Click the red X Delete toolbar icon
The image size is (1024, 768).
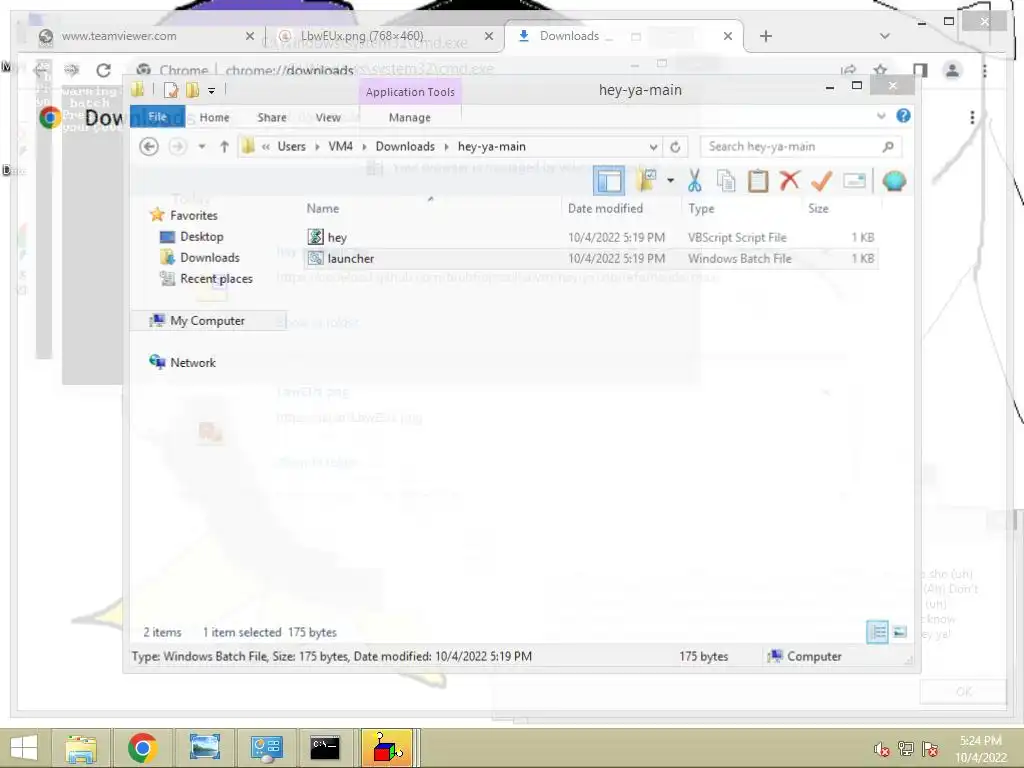coord(790,180)
